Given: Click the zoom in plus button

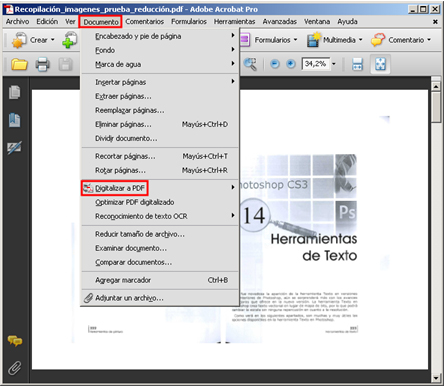Looking at the screenshot, I should 291,64.
